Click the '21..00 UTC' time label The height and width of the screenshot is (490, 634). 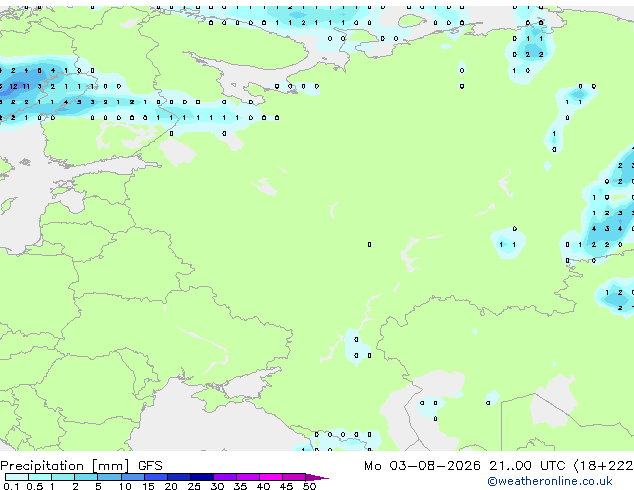tap(527, 466)
